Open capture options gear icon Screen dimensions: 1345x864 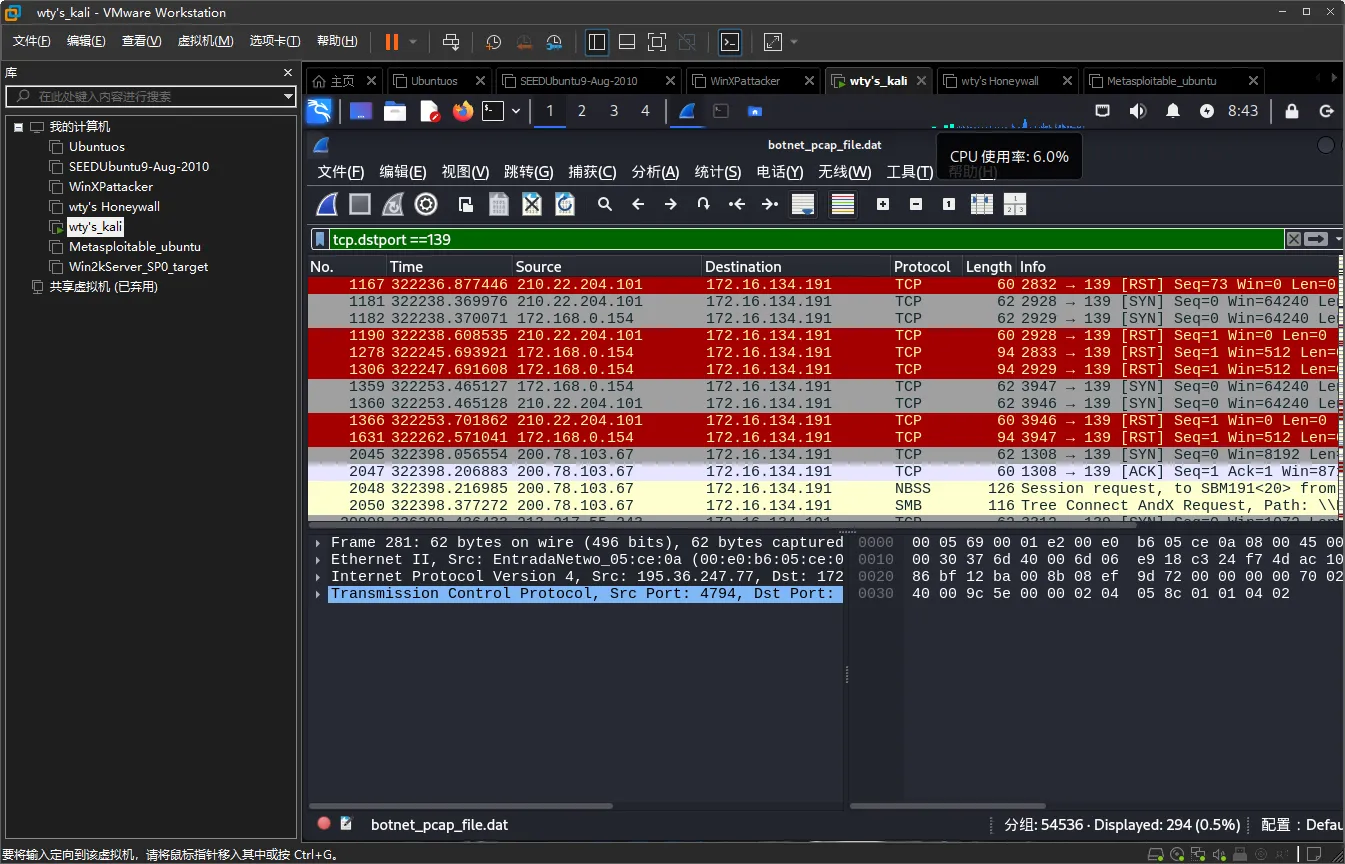click(426, 205)
